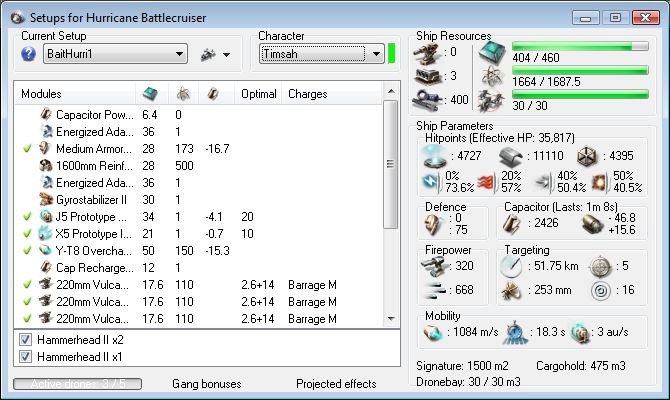Click the armor hitpoints icon showing 11110
670x400 pixels.
511,156
